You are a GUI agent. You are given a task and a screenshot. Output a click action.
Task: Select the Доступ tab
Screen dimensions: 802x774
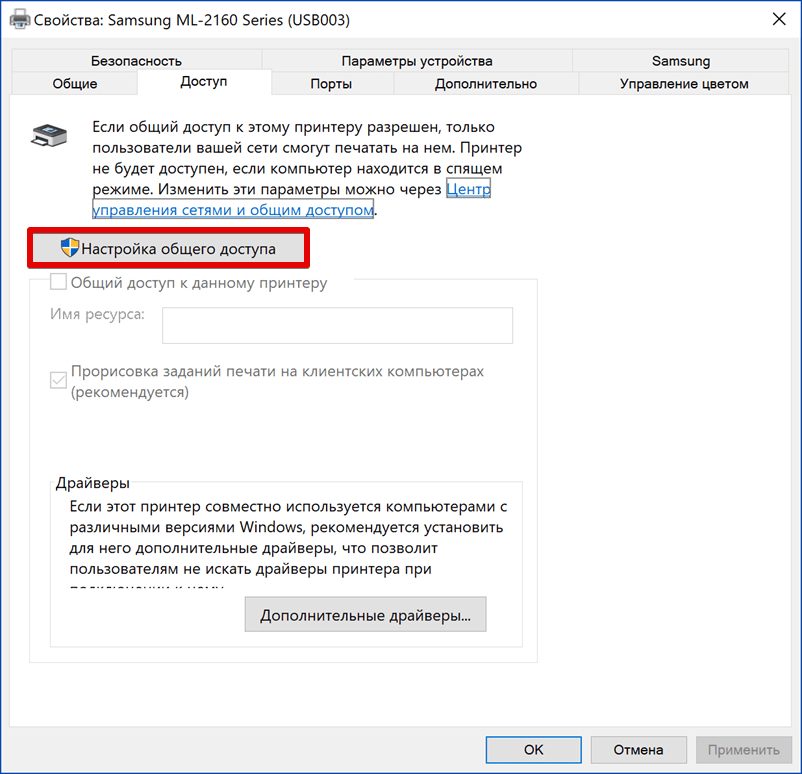tap(204, 82)
